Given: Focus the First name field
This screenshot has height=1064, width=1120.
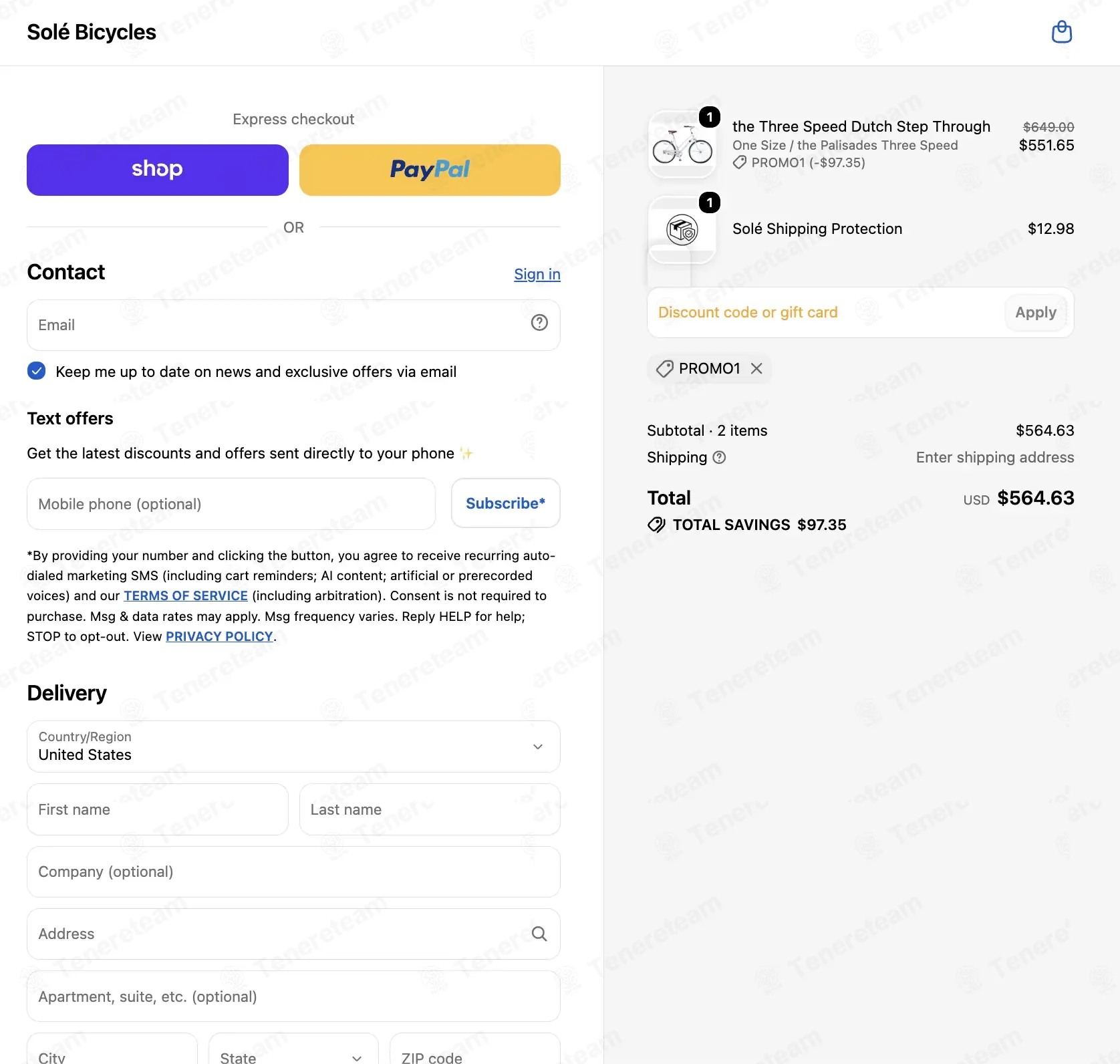Looking at the screenshot, I should pos(158,809).
